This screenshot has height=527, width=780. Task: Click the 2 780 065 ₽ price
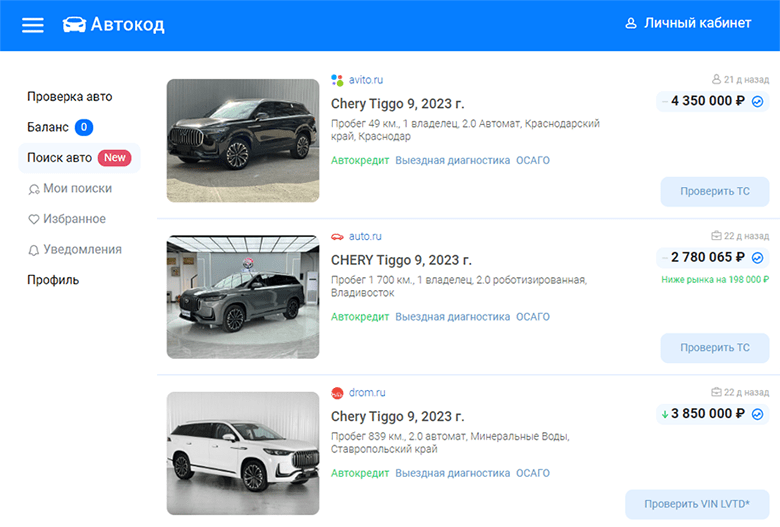pos(708,257)
